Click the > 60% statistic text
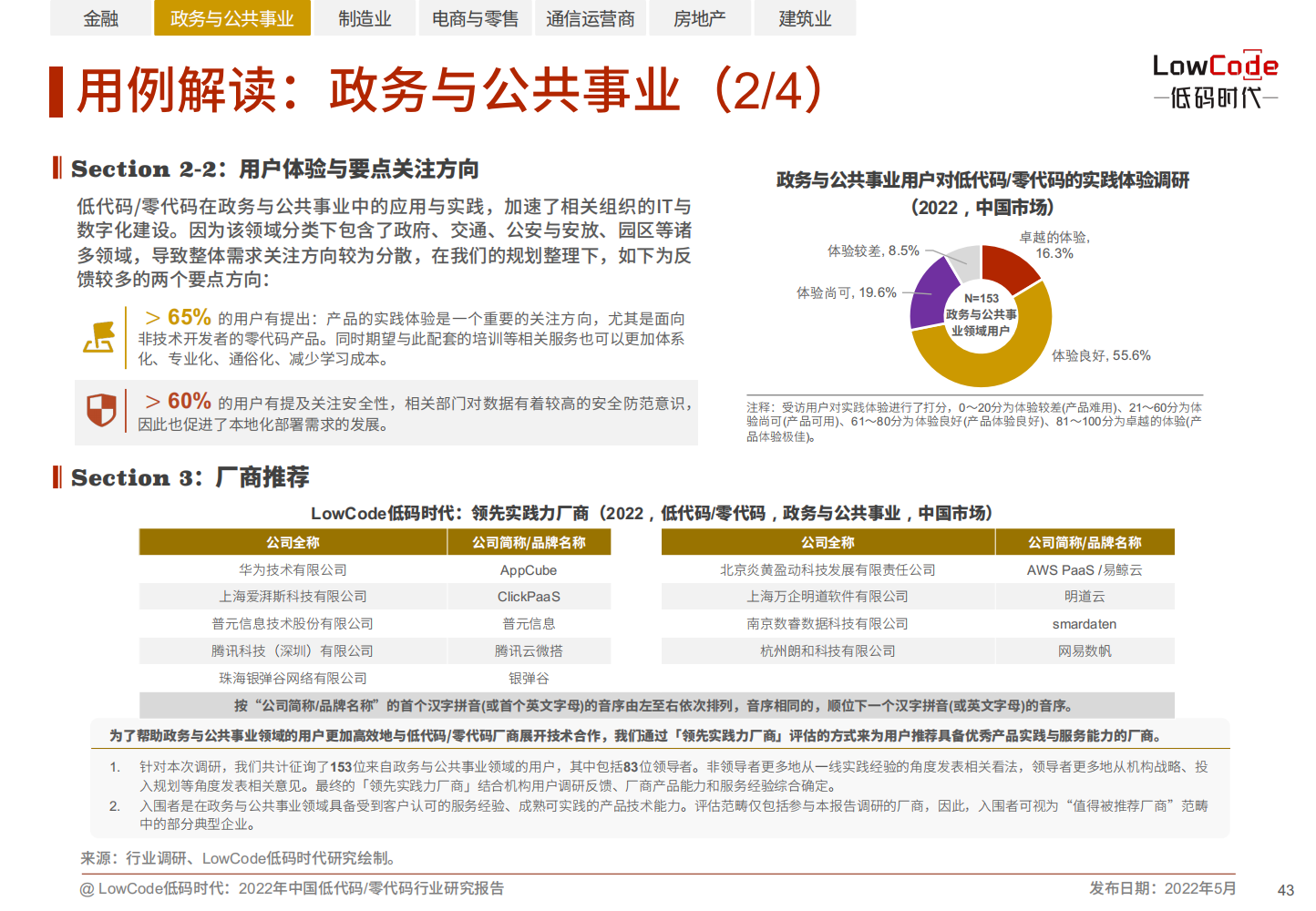The width and height of the screenshot is (1316, 911). point(178,401)
